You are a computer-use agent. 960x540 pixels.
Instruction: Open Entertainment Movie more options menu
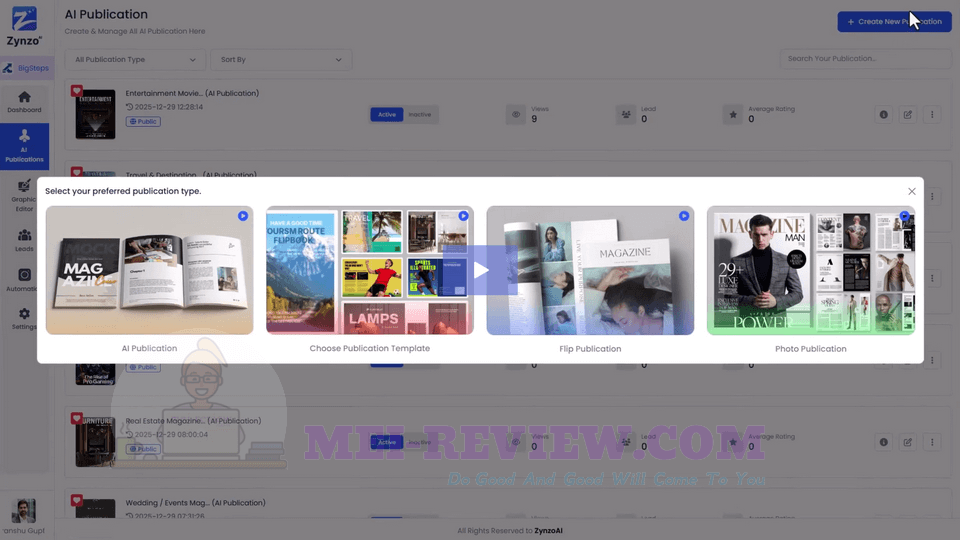[x=932, y=114]
